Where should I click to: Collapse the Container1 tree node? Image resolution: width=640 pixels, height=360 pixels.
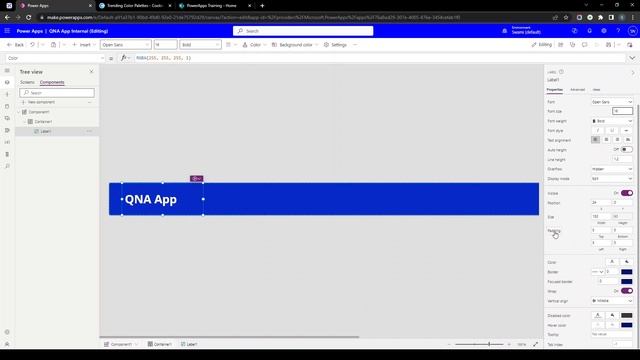(x=24, y=122)
